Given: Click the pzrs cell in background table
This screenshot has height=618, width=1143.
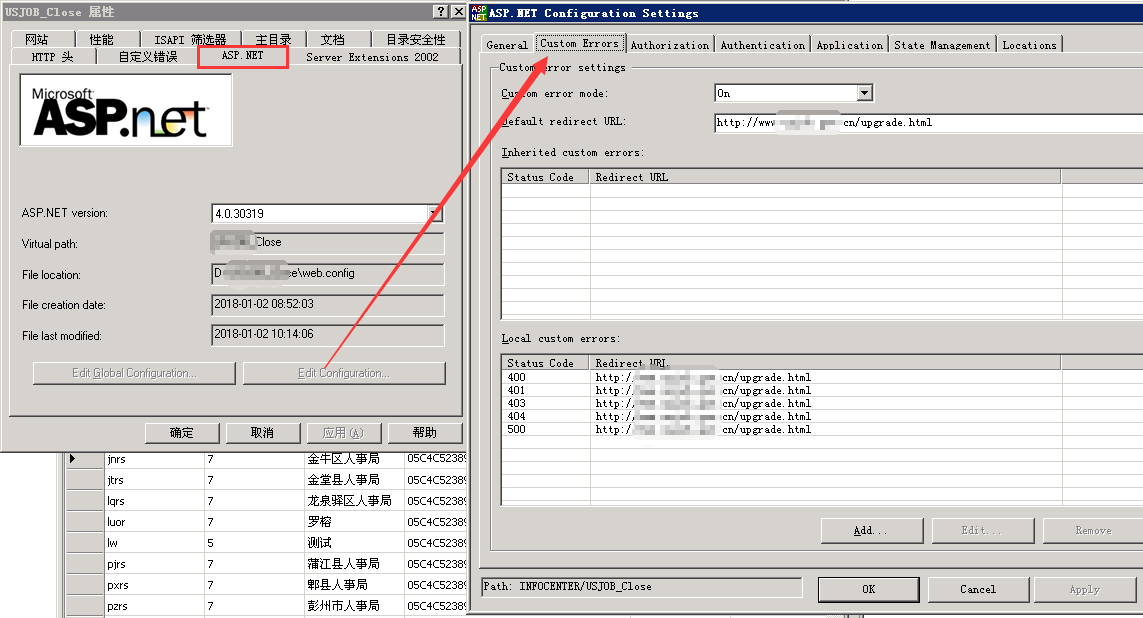Looking at the screenshot, I should (x=154, y=606).
